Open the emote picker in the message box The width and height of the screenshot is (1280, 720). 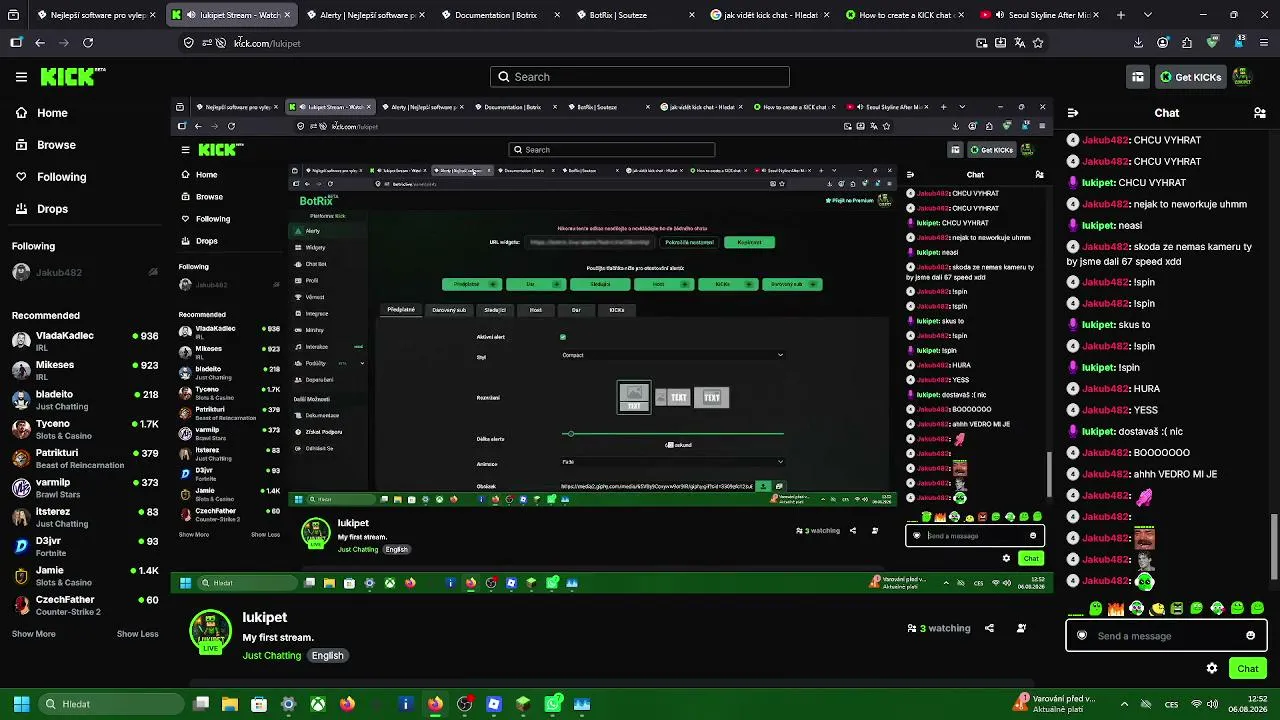tap(1250, 636)
